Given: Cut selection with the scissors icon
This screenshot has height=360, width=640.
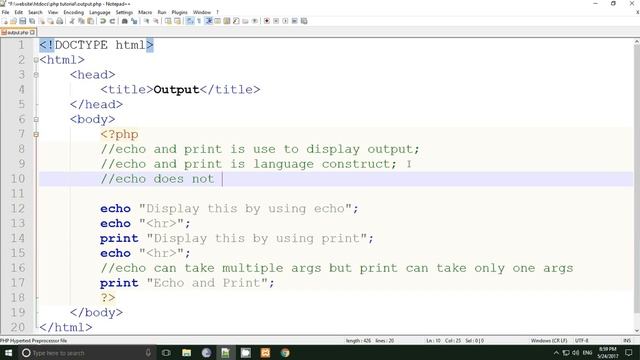Looking at the screenshot, I should (72, 21).
